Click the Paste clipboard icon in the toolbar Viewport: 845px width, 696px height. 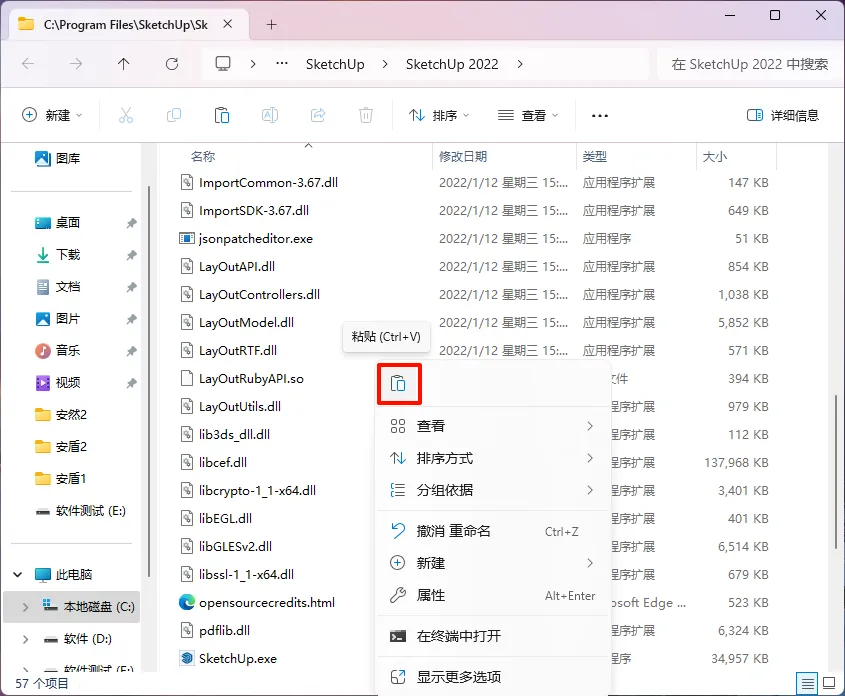(221, 115)
